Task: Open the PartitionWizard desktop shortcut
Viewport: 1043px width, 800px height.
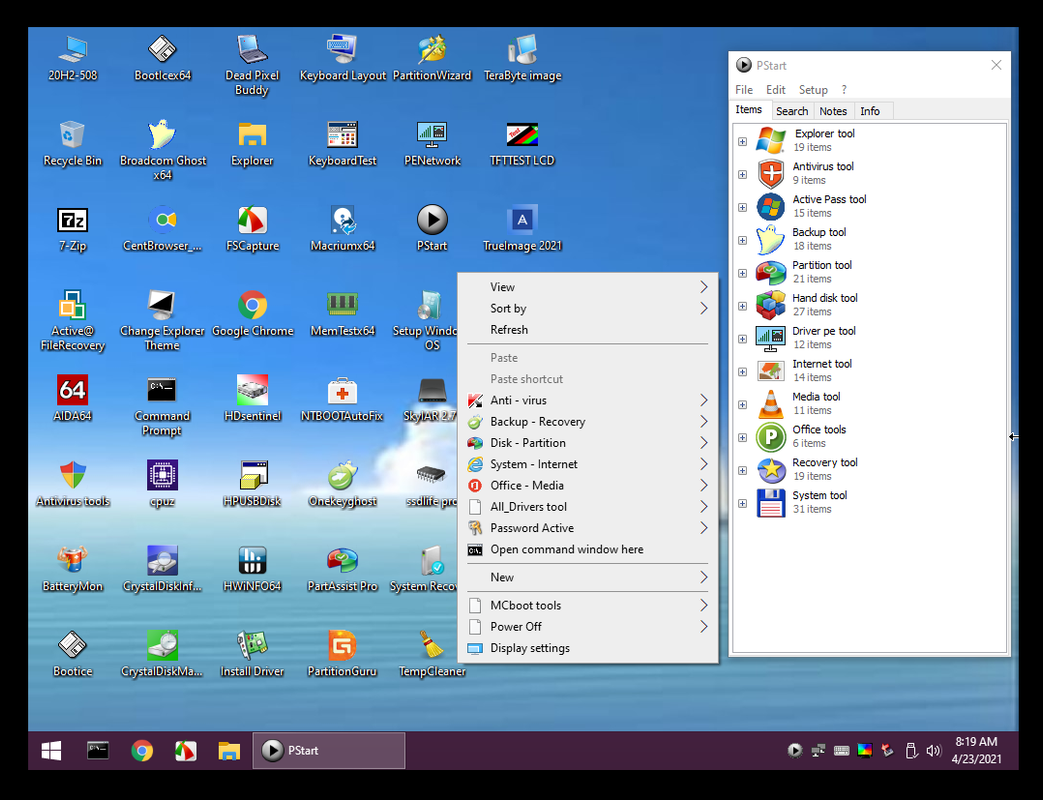Action: click(432, 58)
